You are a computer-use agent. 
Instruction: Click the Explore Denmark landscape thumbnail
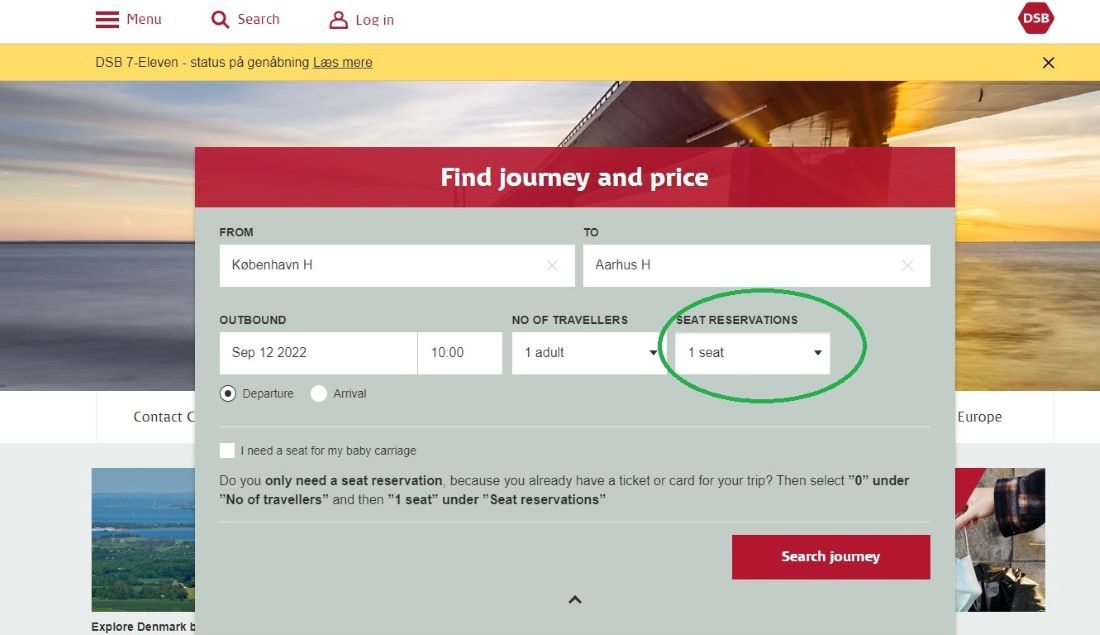pyautogui.click(x=140, y=539)
